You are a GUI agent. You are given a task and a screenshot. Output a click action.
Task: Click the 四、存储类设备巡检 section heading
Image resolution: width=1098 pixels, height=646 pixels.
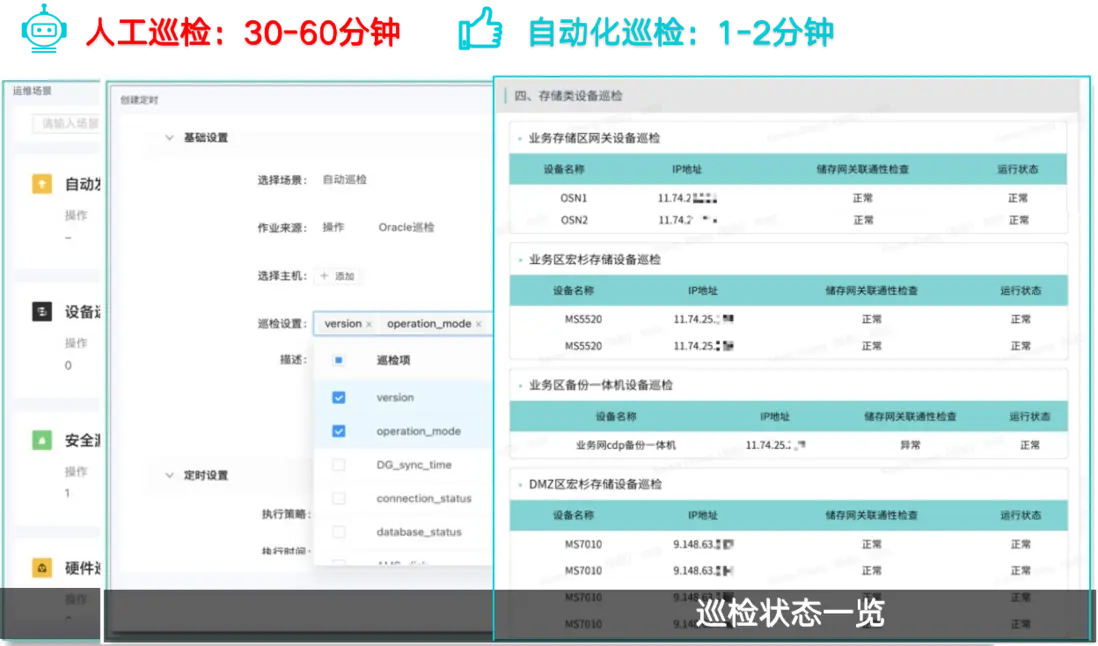(x=568, y=96)
